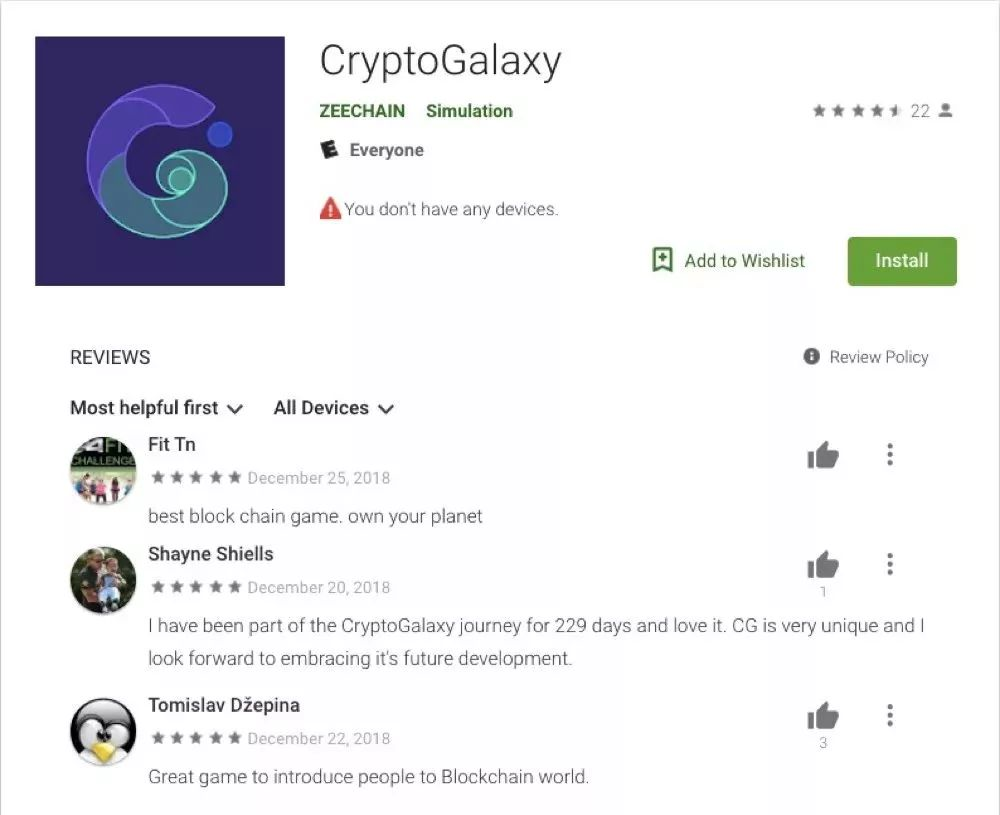
Task: Click the star rating summary with 22 reviews
Action: (x=882, y=111)
